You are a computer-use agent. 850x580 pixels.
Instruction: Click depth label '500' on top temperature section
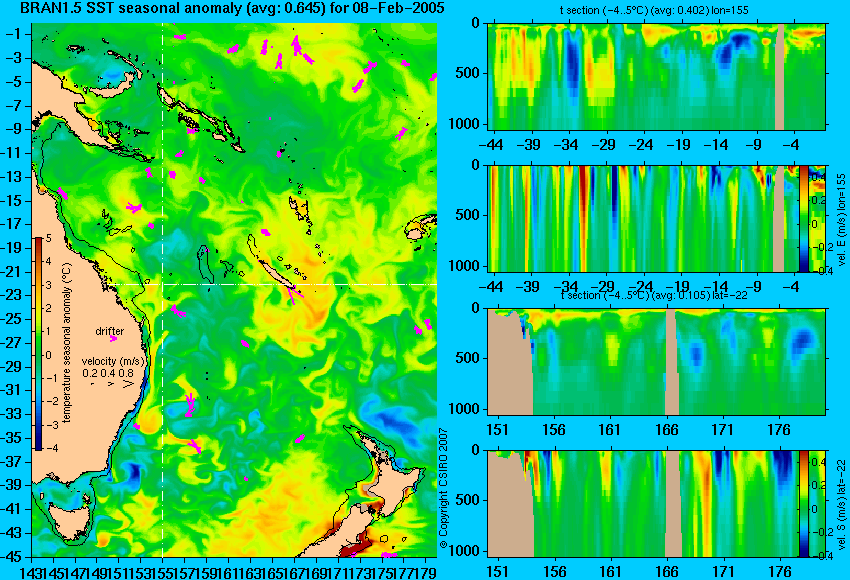tap(468, 73)
